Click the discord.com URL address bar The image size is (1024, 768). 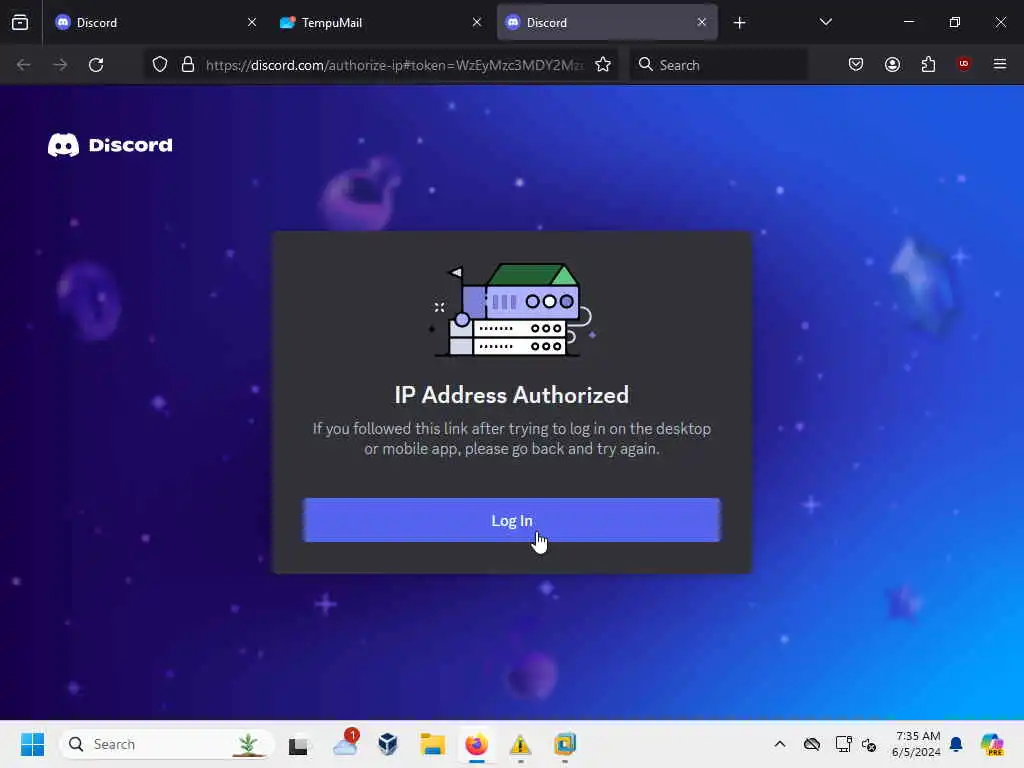394,65
